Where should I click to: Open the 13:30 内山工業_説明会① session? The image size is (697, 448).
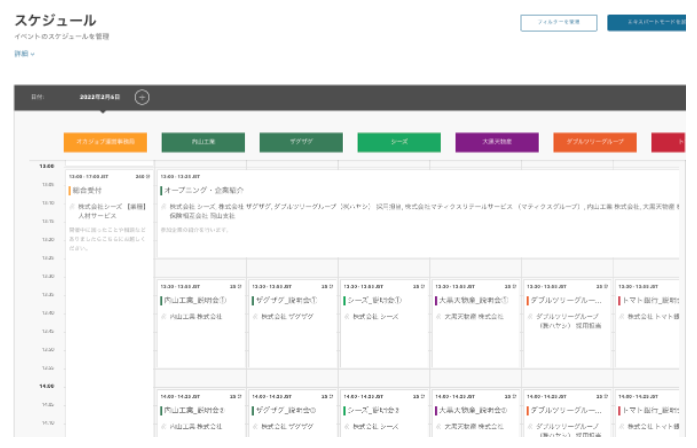point(201,324)
